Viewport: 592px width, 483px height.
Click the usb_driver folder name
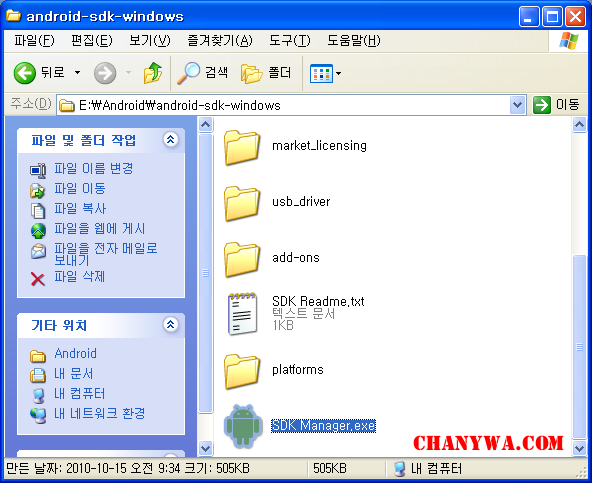(x=301, y=202)
